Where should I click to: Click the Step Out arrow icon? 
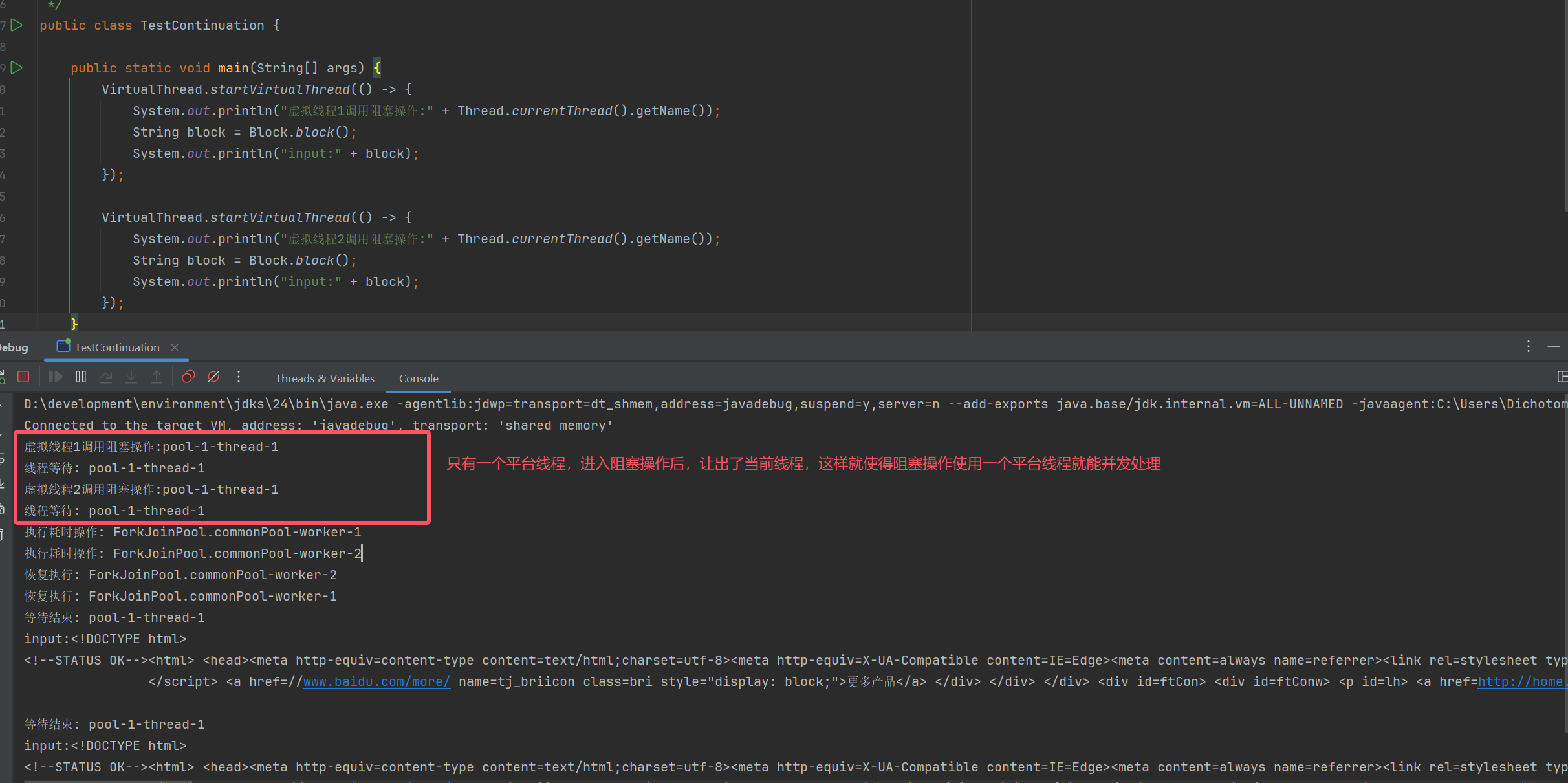point(157,377)
